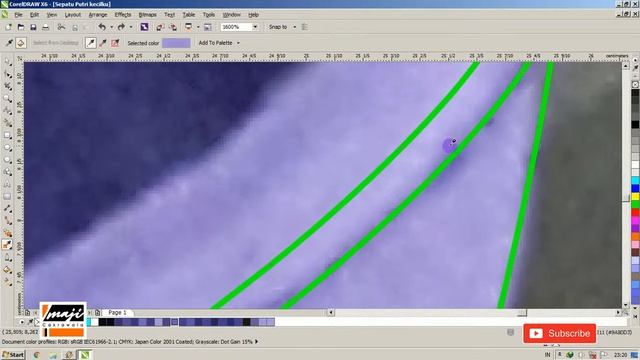Expand the color profiles status arrow
This screenshot has height=360, width=640.
tap(256, 342)
